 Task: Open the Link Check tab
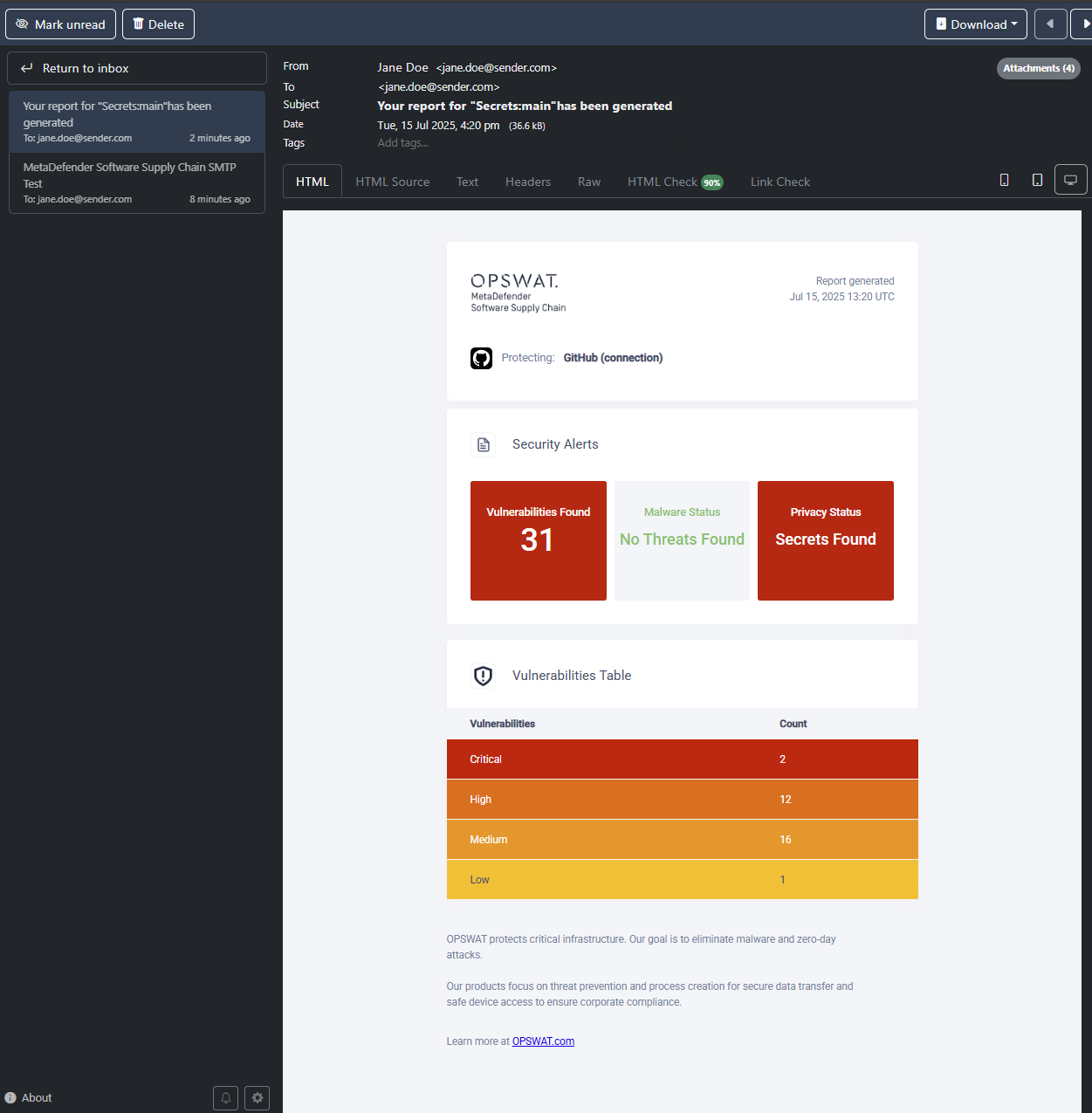coord(780,182)
